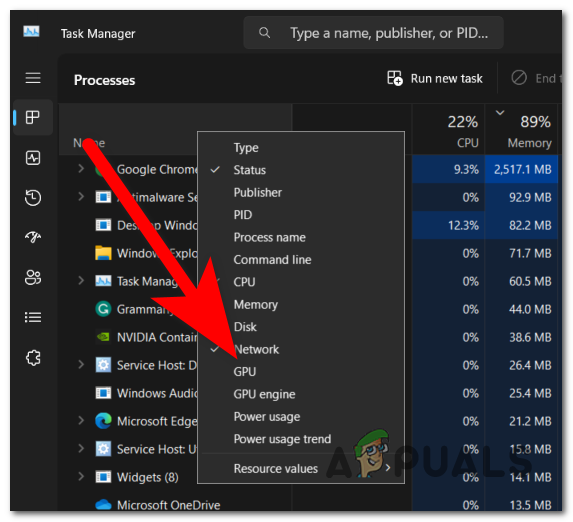
Task: Click the 25.4 MB memory cell
Action: tap(521, 393)
